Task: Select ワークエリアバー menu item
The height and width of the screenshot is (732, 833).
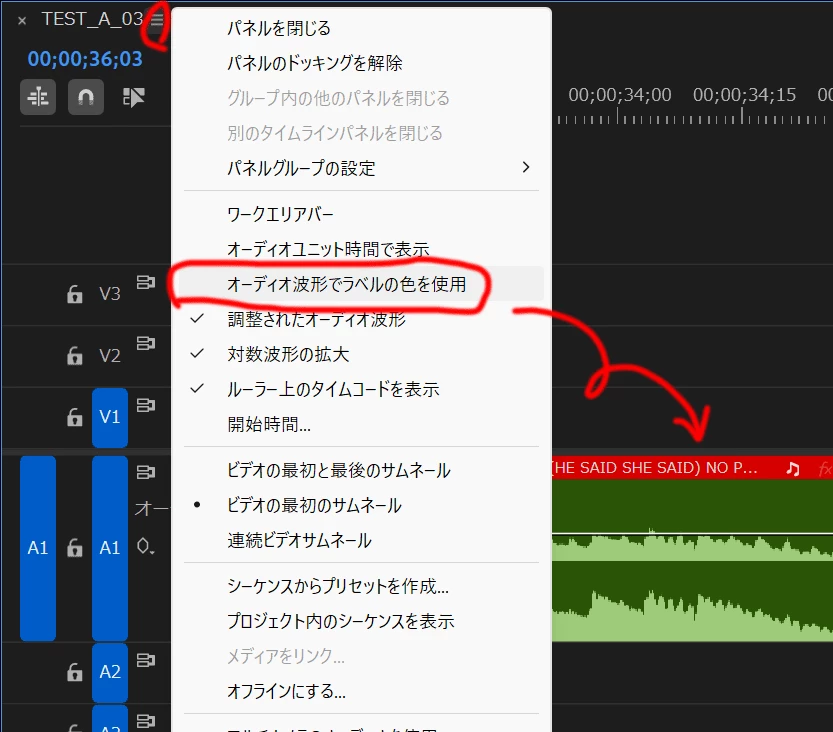Action: 361,214
